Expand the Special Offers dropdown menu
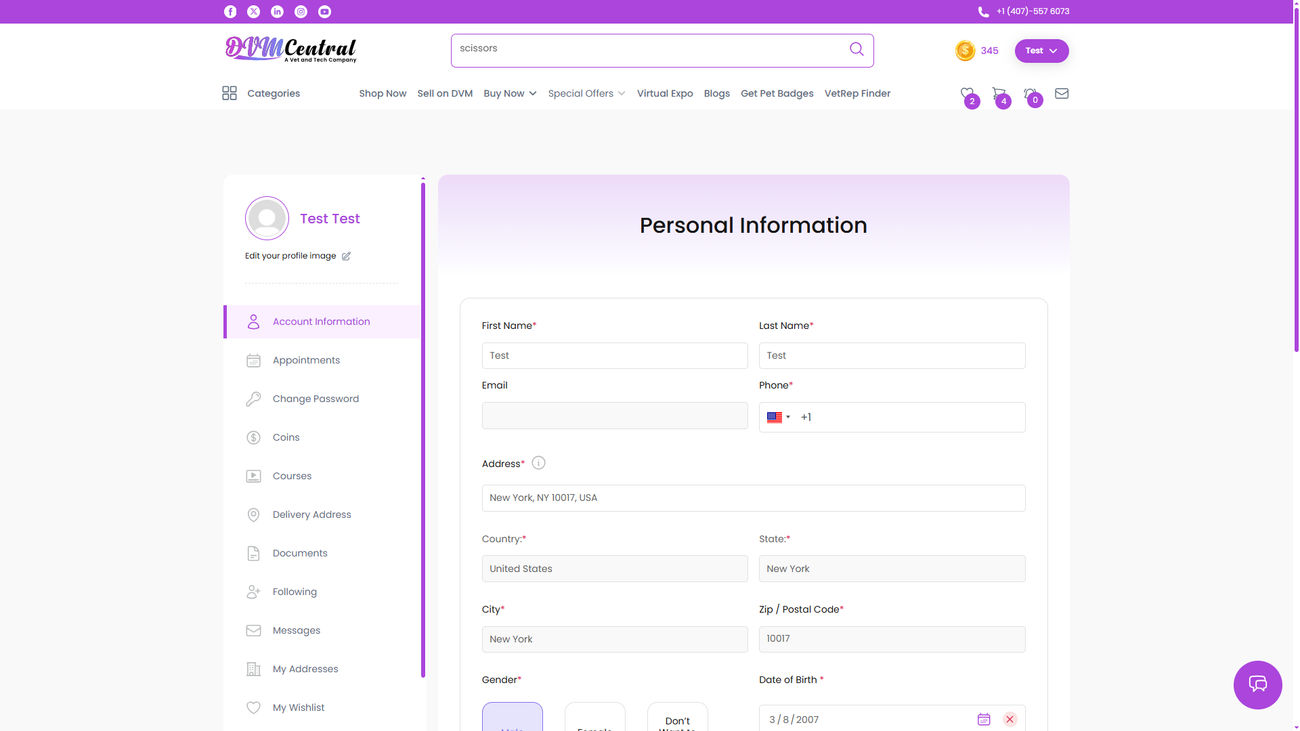The width and height of the screenshot is (1300, 731). coord(586,94)
